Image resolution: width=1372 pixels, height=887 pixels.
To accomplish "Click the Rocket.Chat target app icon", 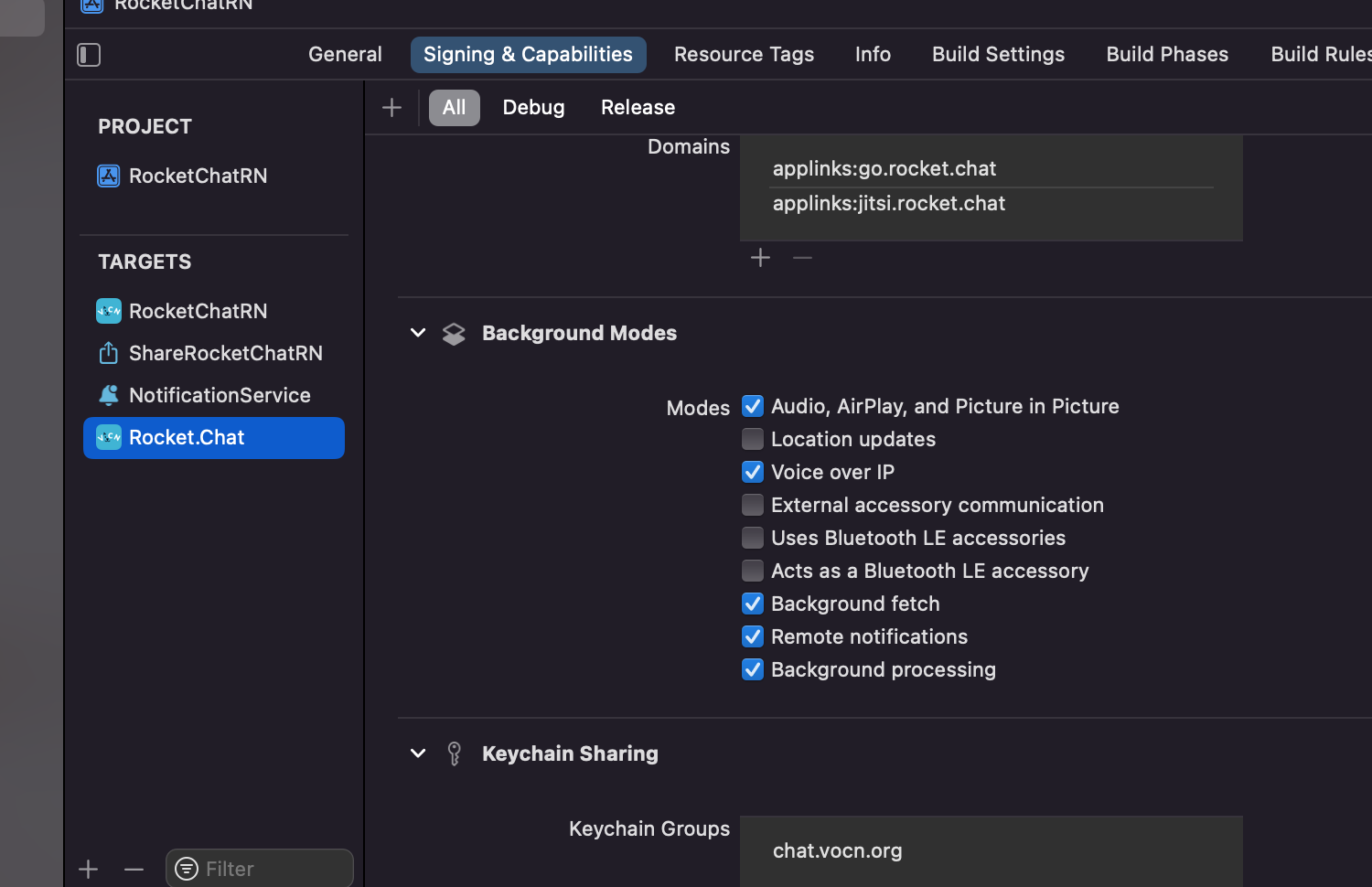I will (x=109, y=438).
